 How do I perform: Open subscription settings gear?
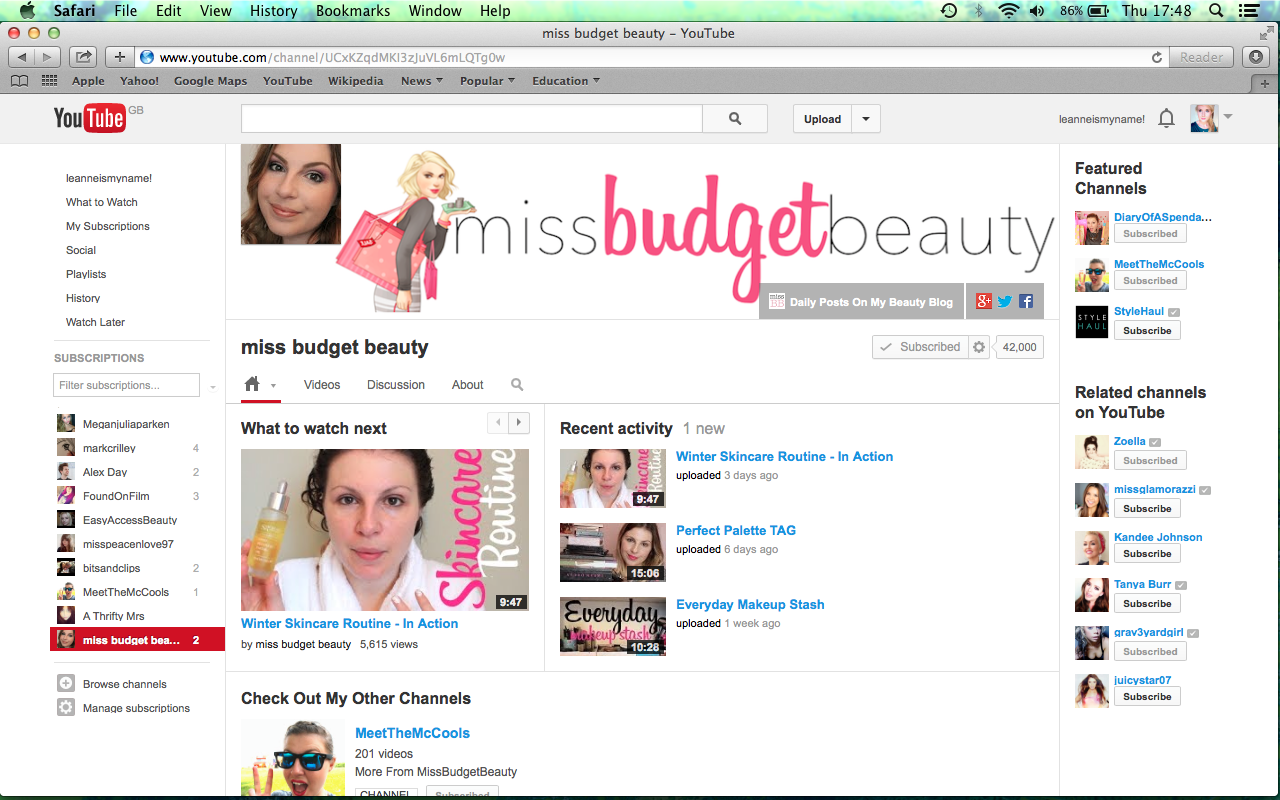tap(979, 347)
